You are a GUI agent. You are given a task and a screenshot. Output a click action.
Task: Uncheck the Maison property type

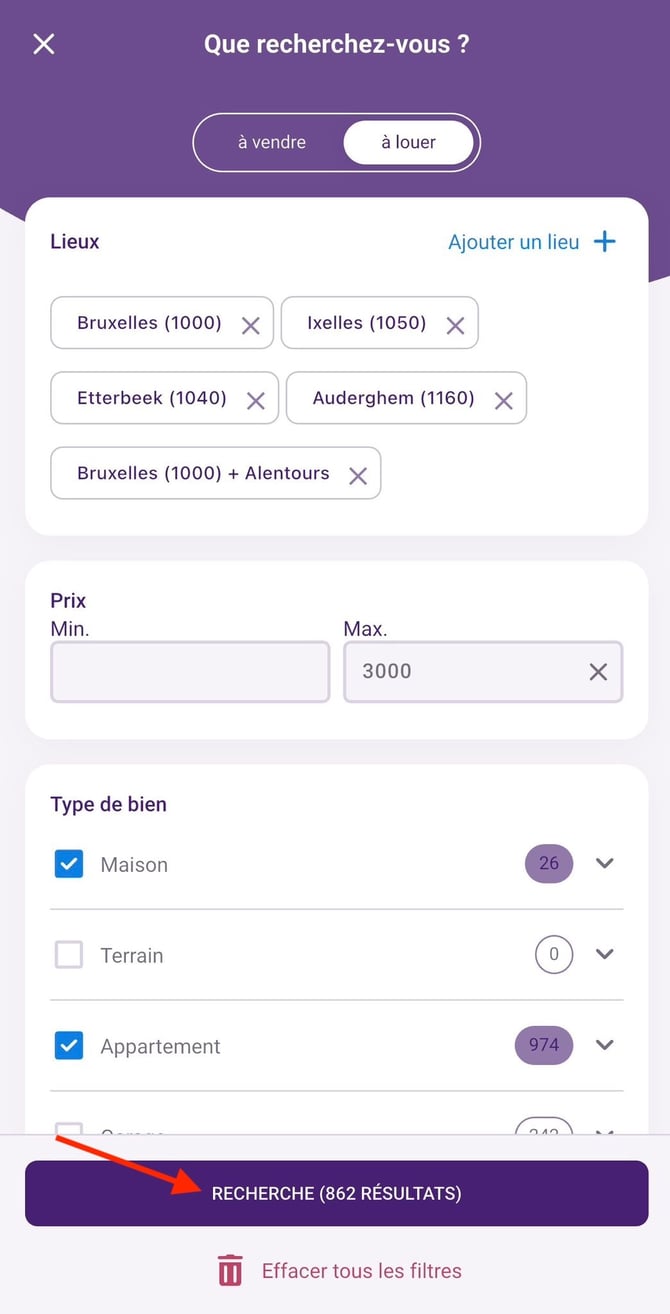click(68, 864)
